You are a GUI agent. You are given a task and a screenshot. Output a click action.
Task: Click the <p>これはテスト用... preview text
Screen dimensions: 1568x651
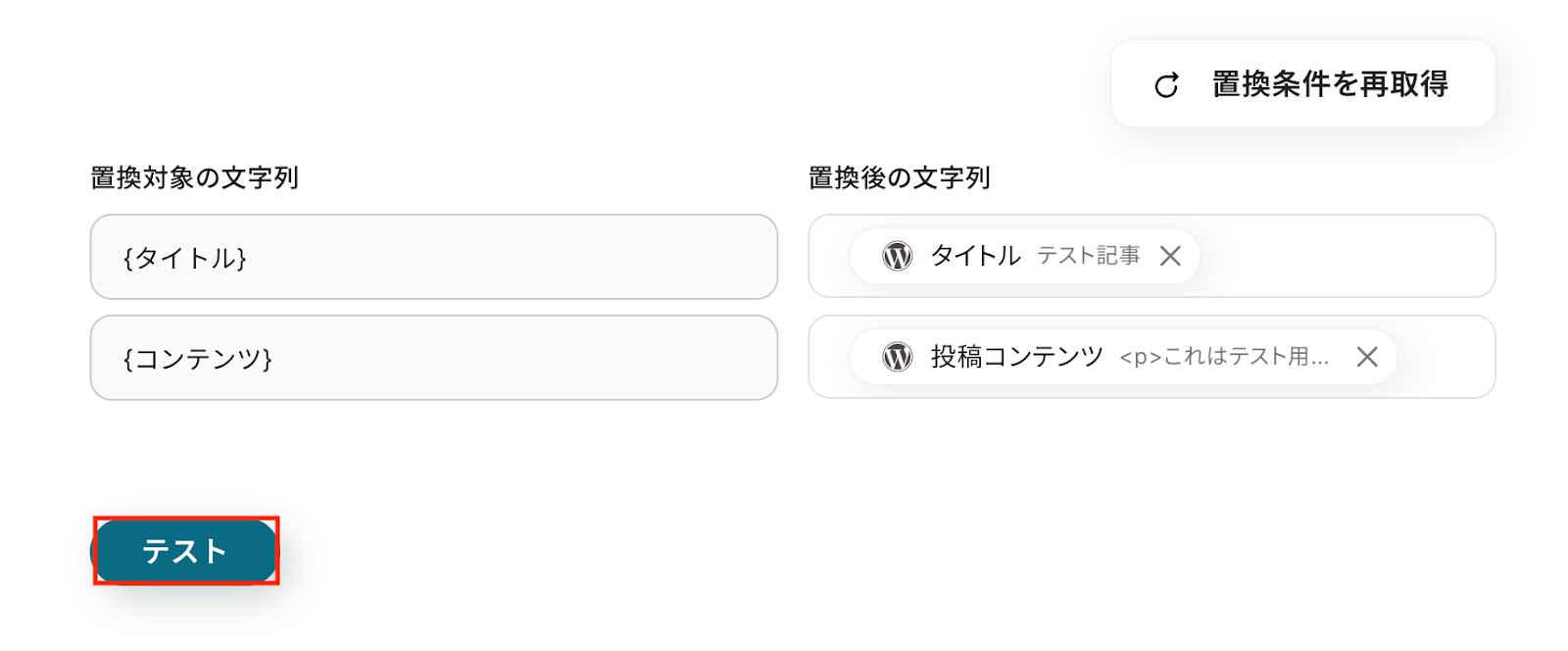(1224, 357)
